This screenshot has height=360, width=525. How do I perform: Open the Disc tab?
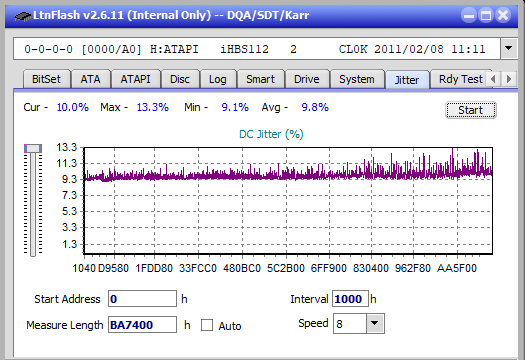pyautogui.click(x=180, y=79)
